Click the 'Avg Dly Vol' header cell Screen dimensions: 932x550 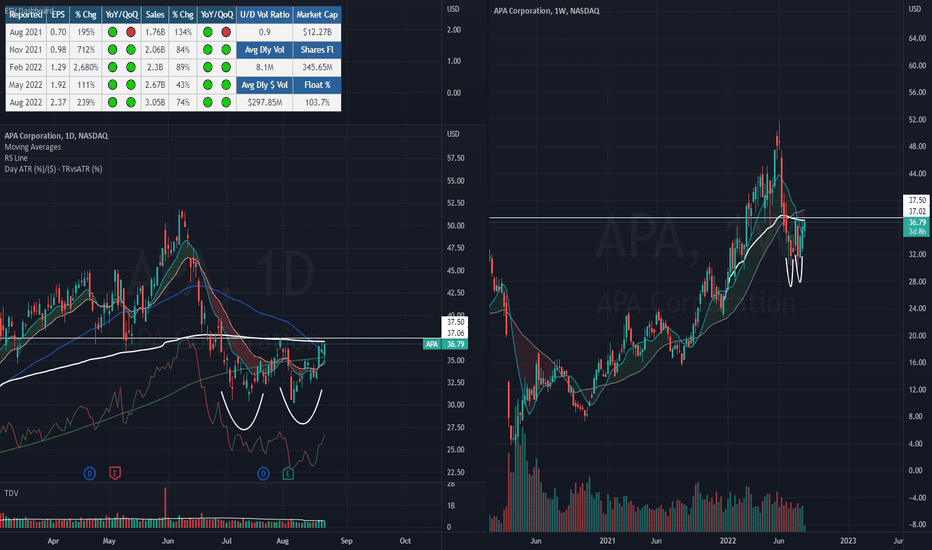point(265,50)
